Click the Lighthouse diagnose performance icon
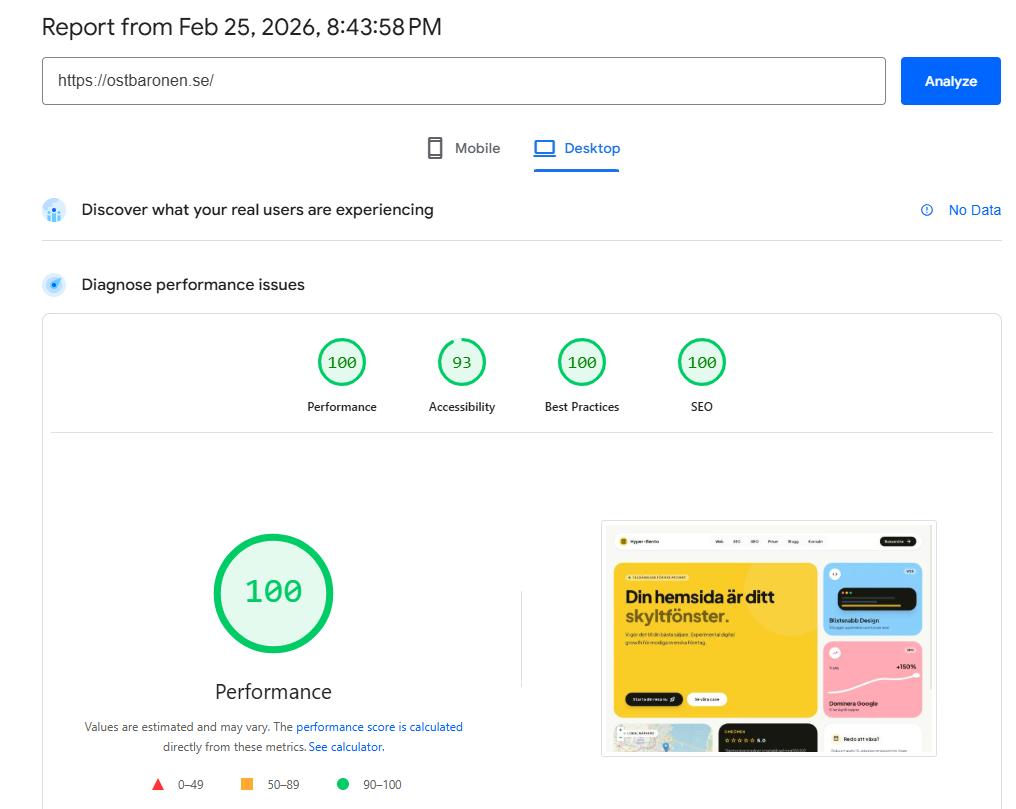 tap(54, 284)
